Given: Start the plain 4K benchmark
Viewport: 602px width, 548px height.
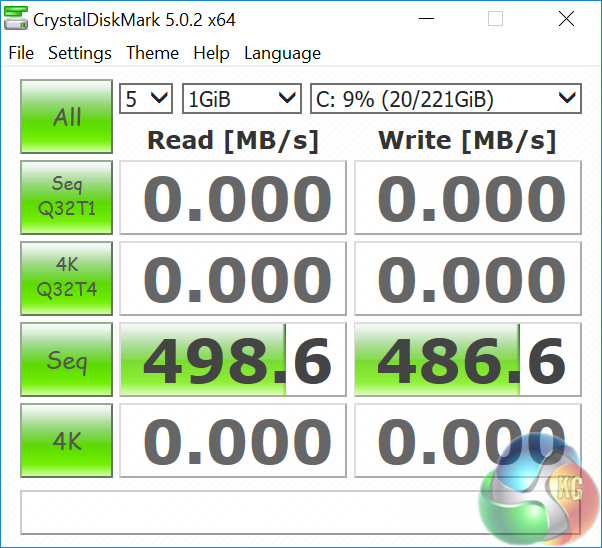Looking at the screenshot, I should pos(66,440).
